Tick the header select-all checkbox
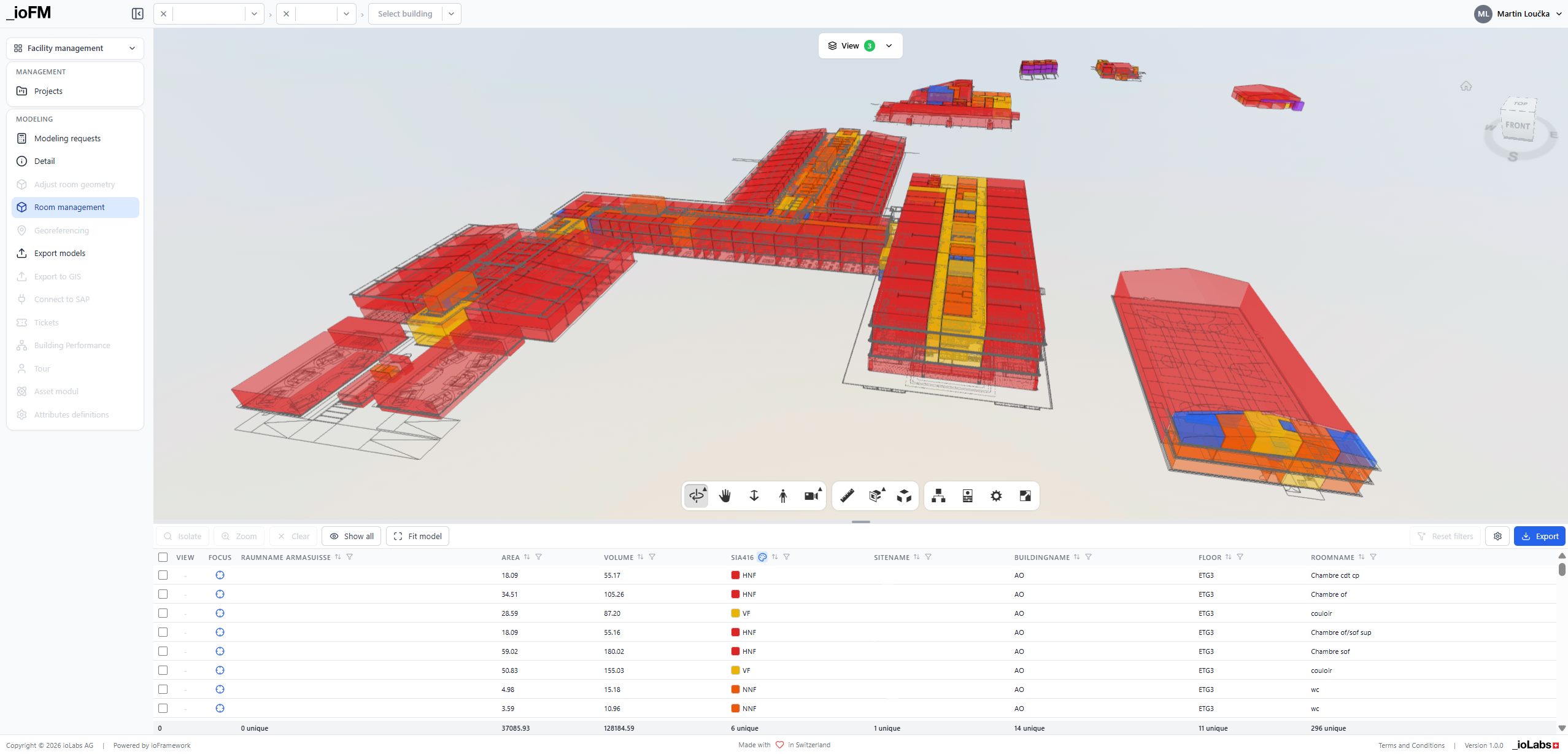1568x754 pixels. coord(163,557)
